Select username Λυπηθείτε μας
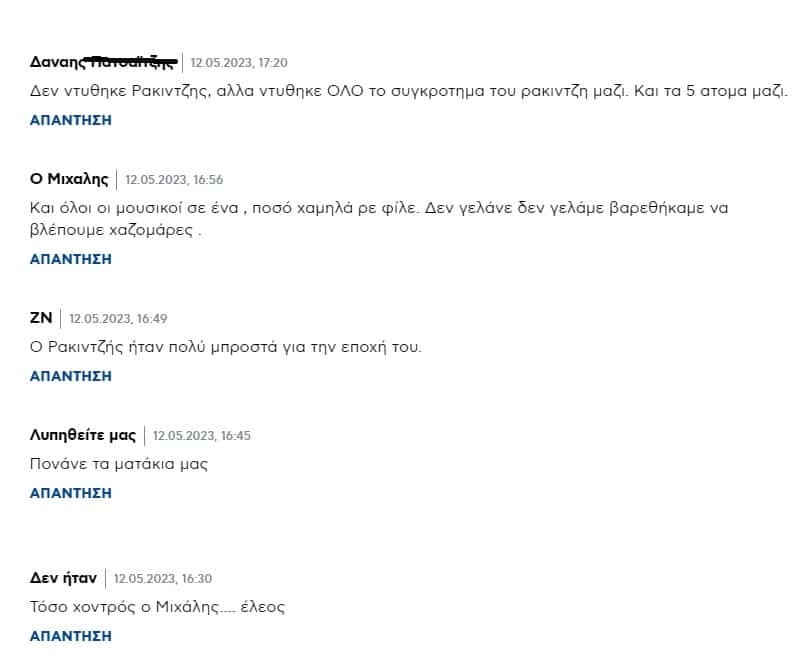 pyautogui.click(x=83, y=435)
